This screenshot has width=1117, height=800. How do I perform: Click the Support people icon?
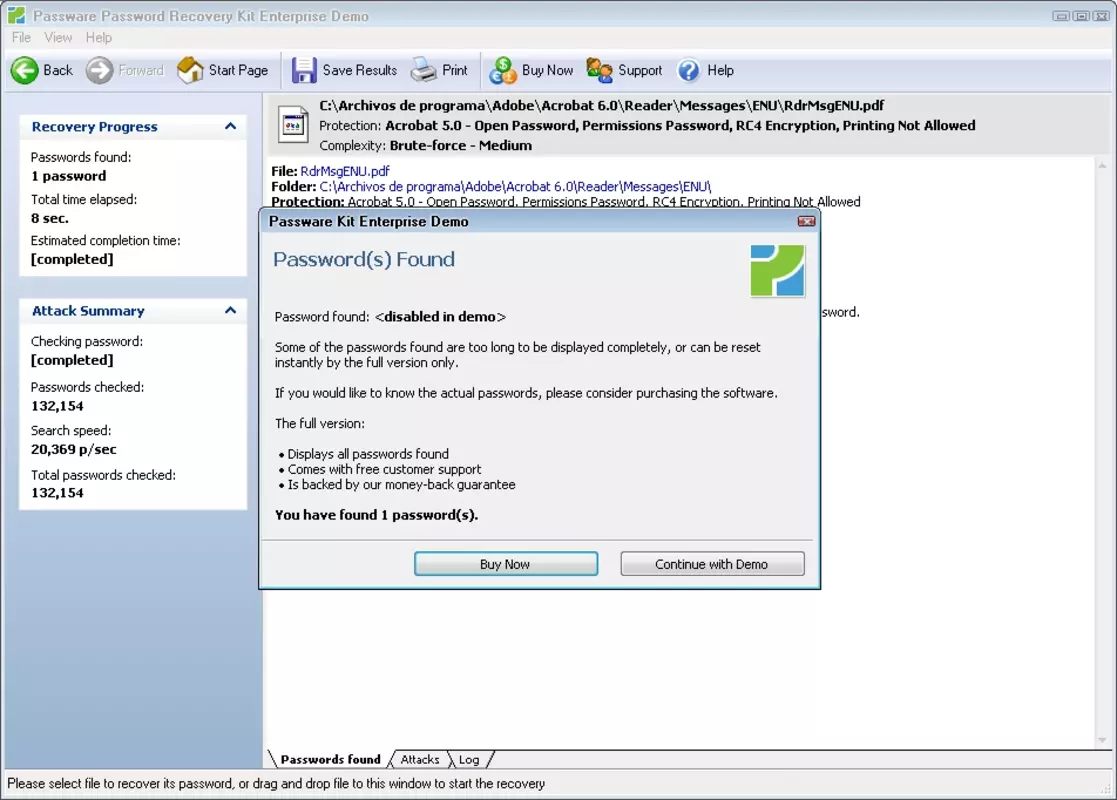pyautogui.click(x=599, y=70)
